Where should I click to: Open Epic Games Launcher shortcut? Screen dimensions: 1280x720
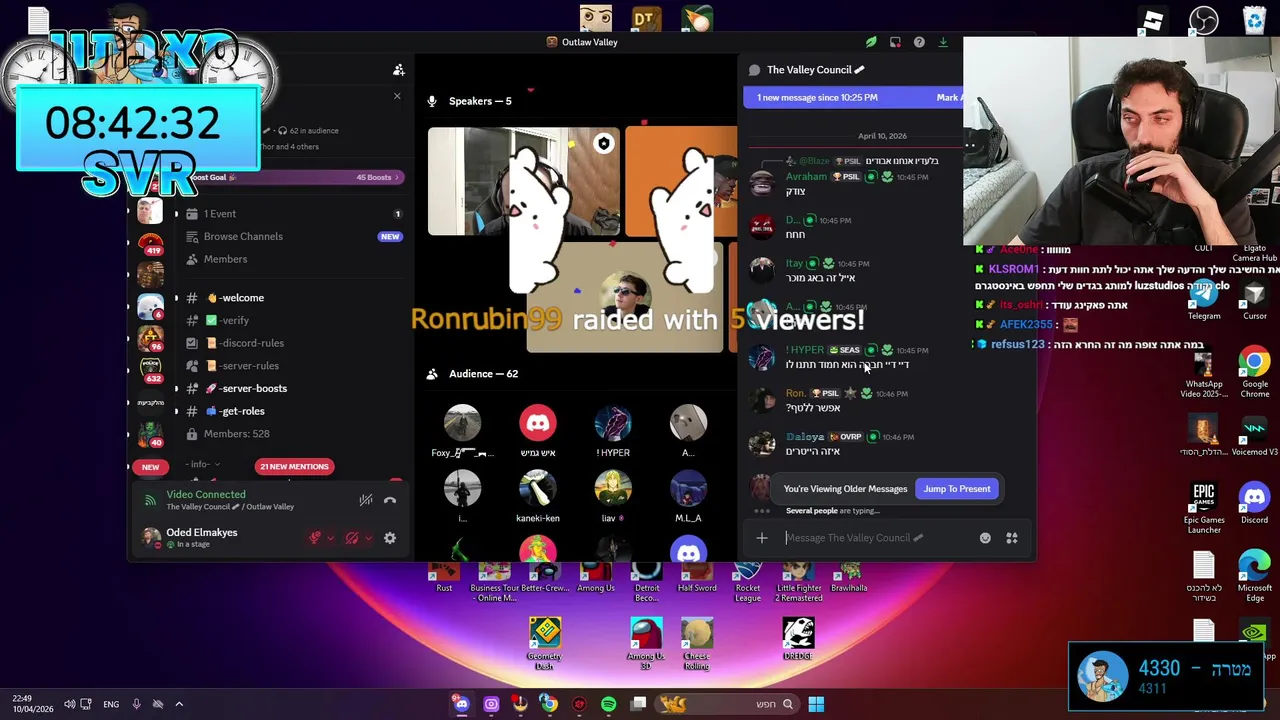pyautogui.click(x=1204, y=507)
